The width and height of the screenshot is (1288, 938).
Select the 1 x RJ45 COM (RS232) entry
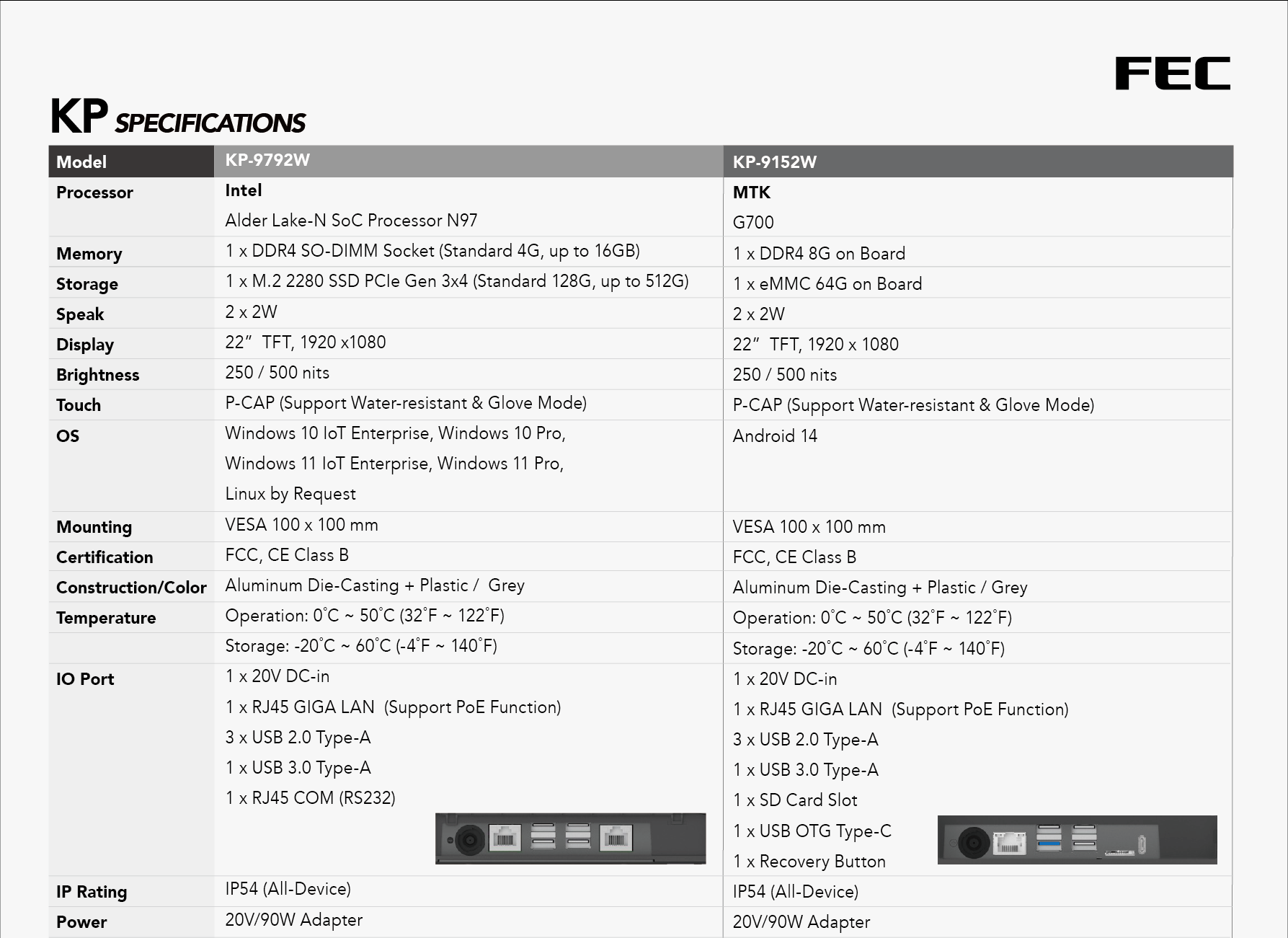(311, 798)
